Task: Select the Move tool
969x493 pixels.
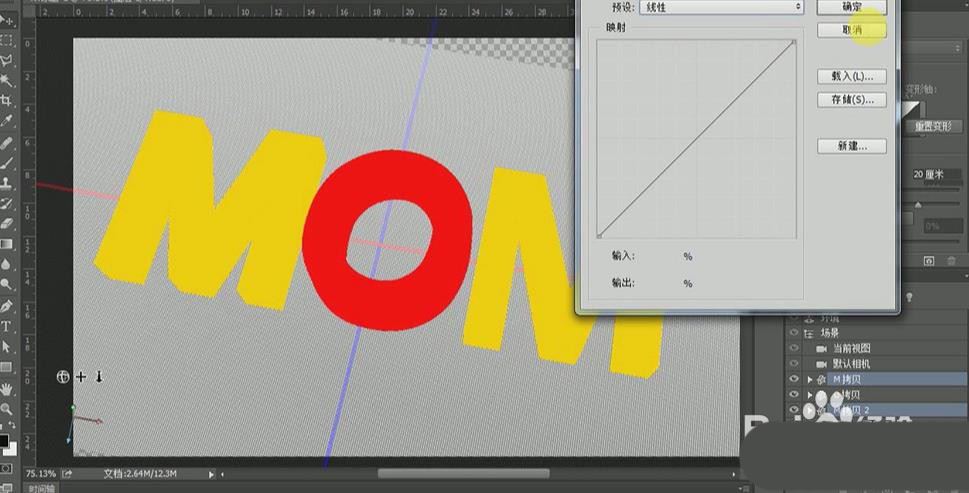Action: 7,20
